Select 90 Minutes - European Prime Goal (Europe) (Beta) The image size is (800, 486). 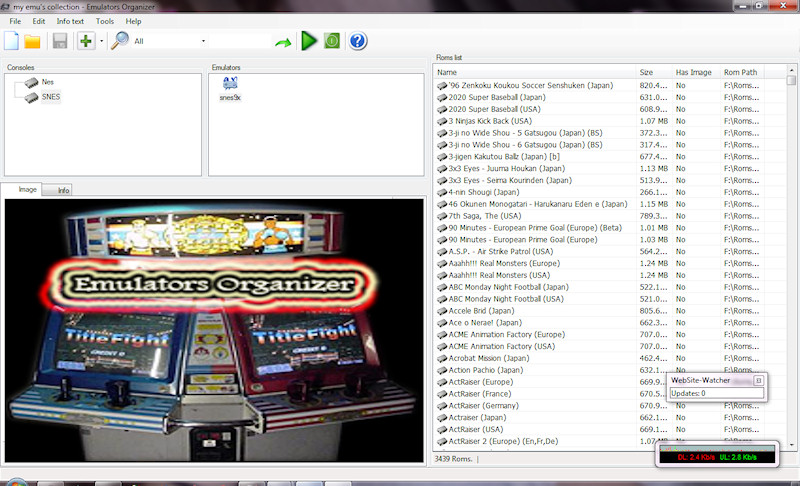(x=535, y=227)
